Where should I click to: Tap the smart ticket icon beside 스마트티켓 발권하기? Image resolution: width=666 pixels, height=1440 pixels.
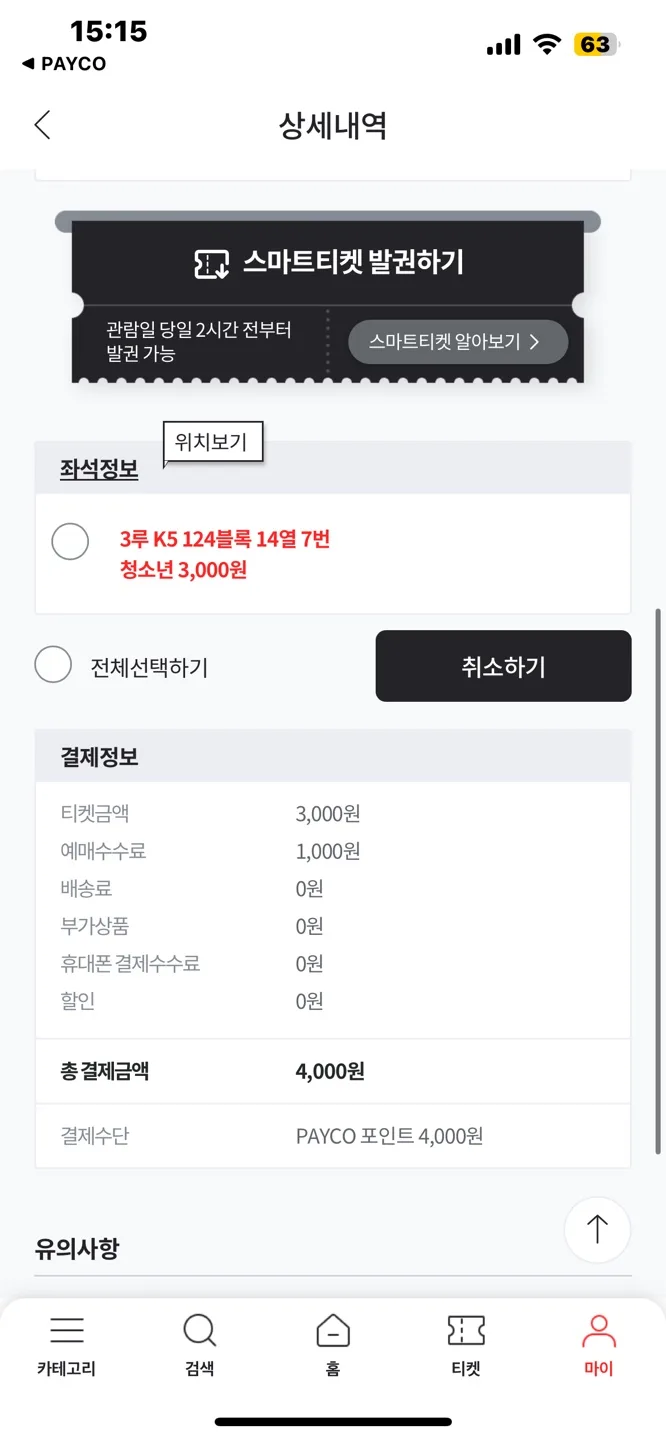click(x=212, y=264)
